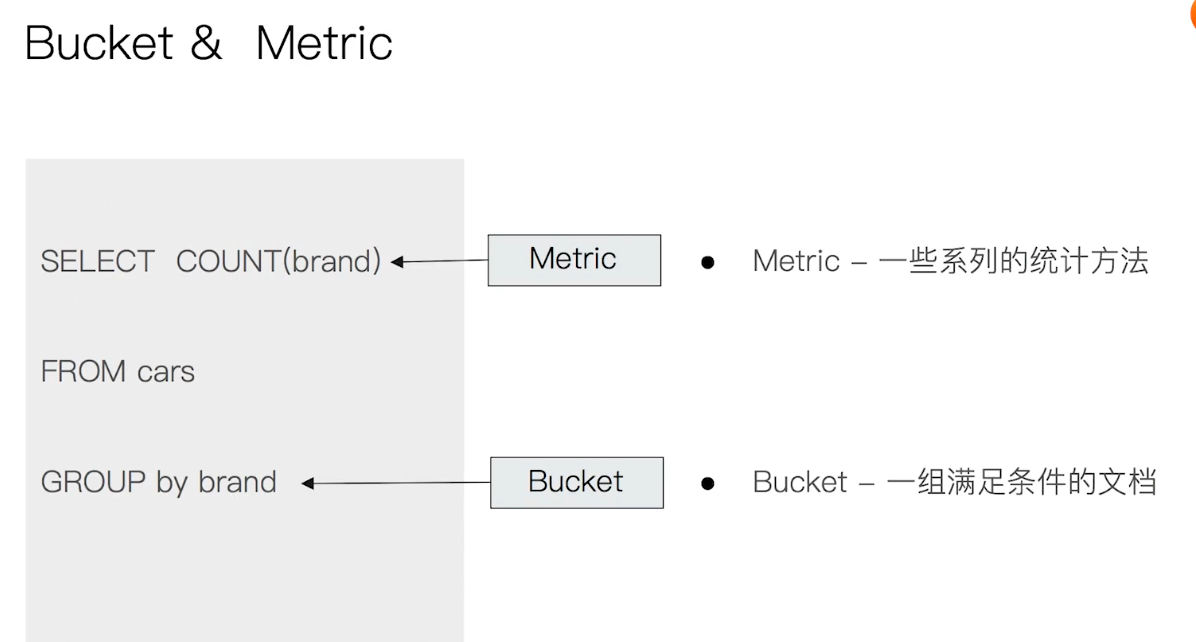Select the FROM cars text line
The image size is (1196, 642).
pyautogui.click(x=117, y=371)
